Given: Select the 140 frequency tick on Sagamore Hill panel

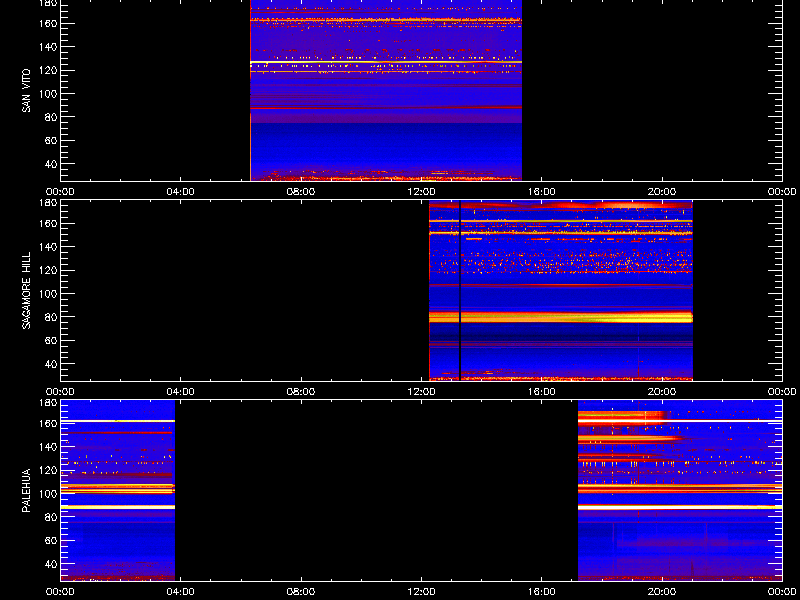Looking at the screenshot, I should [x=48, y=247].
